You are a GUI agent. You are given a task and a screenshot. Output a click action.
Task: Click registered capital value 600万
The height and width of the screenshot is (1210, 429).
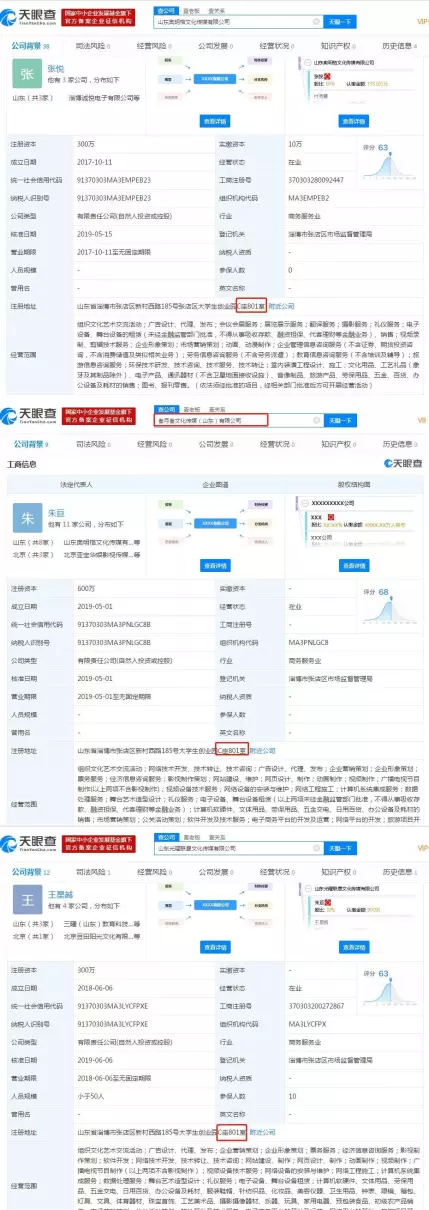click(x=86, y=589)
